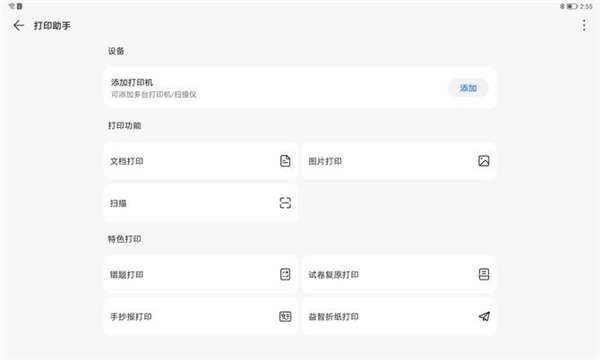
Task: Tap the 添加 button to add printer
Action: pos(468,88)
